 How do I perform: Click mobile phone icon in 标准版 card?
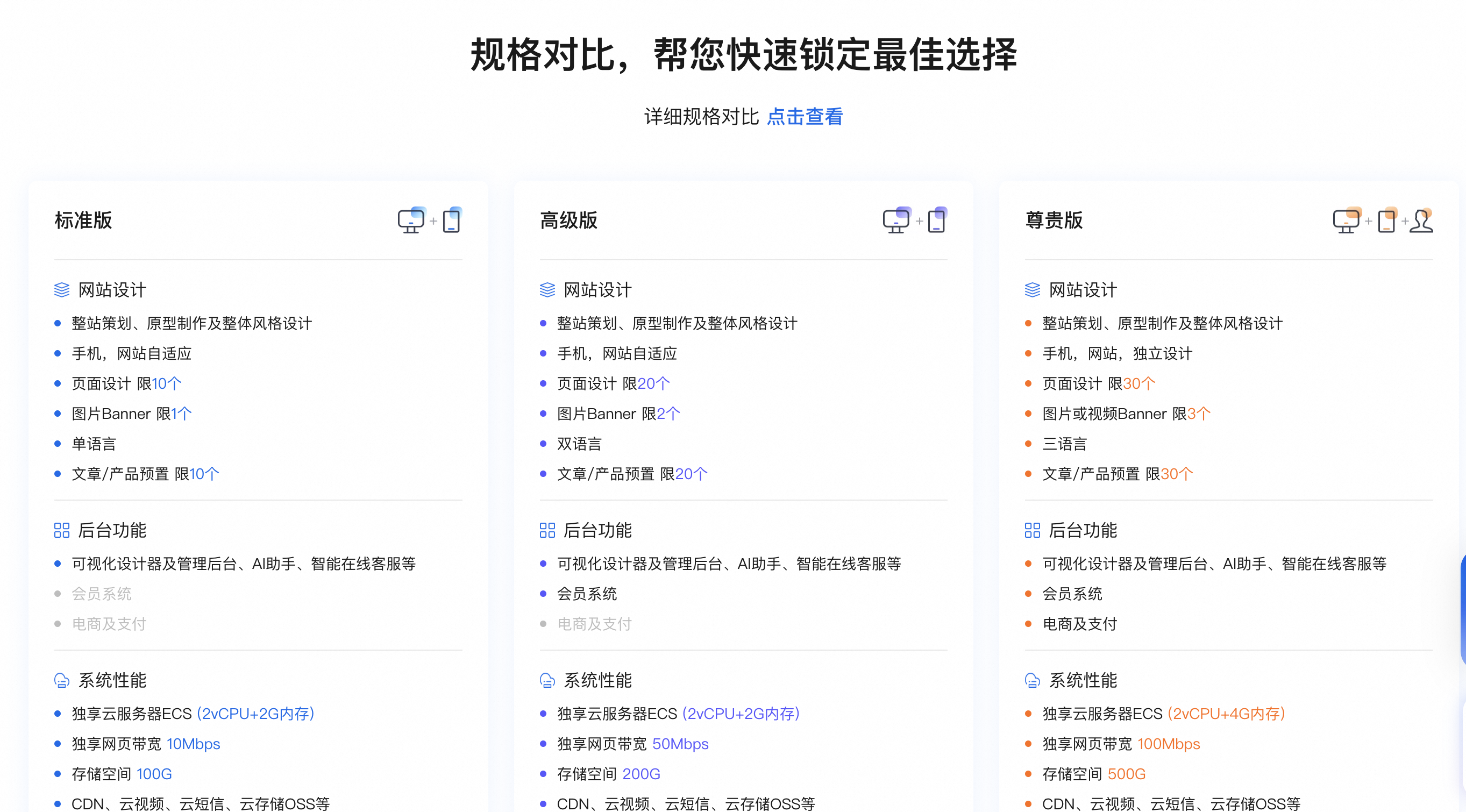[x=451, y=221]
